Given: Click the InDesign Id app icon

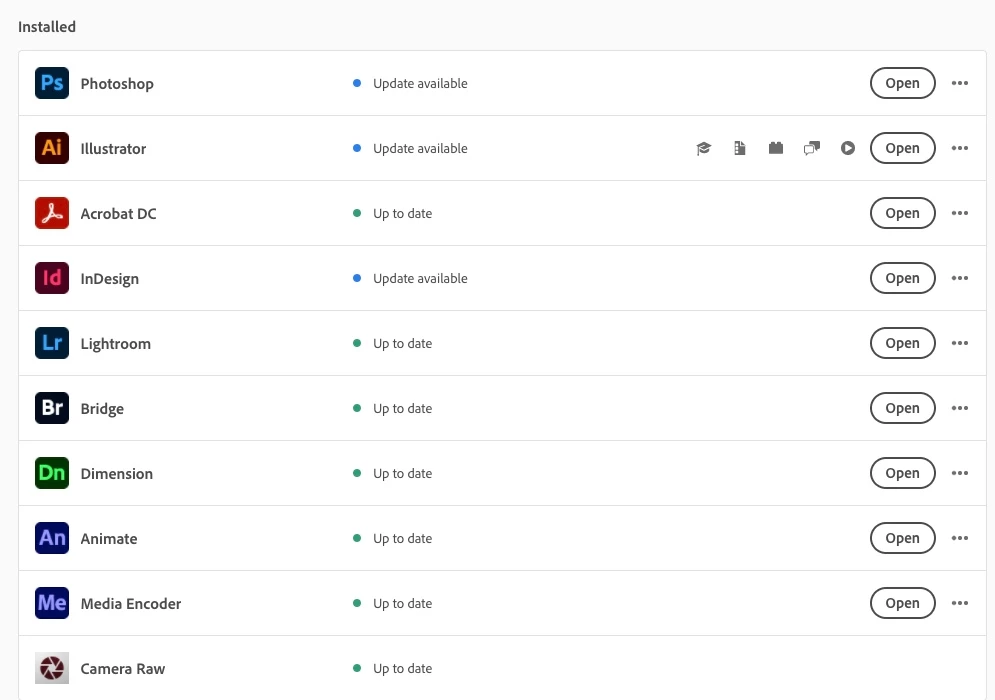Looking at the screenshot, I should (52, 278).
